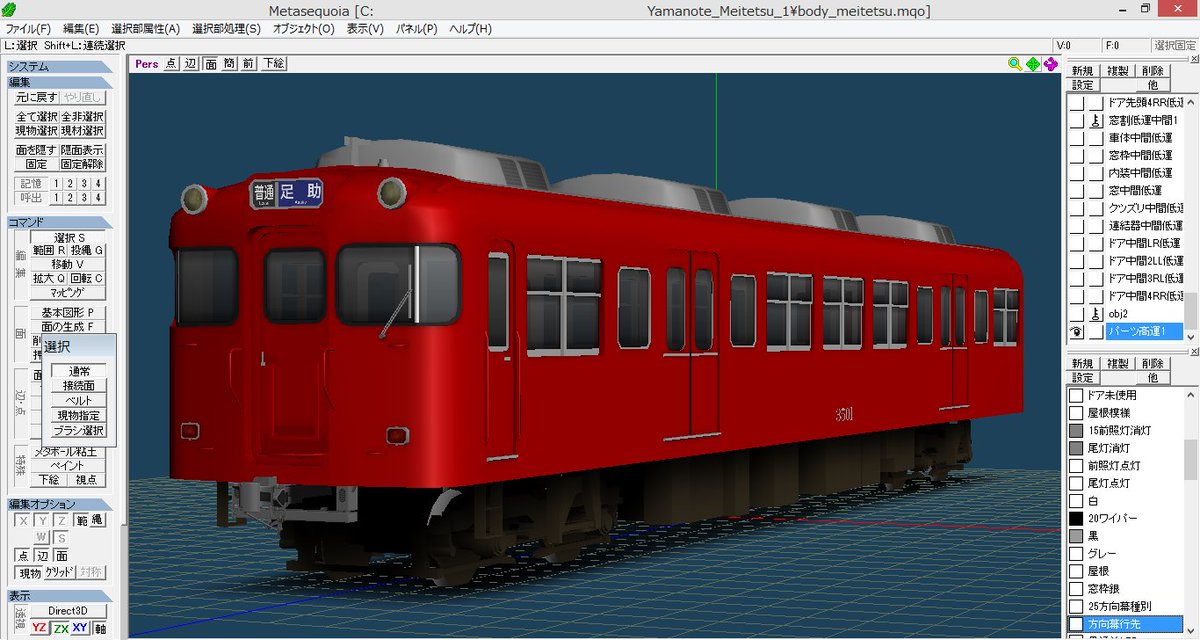Toggle the lock box of ドア中間LR低運
1200x640 pixels.
pos(1096,243)
